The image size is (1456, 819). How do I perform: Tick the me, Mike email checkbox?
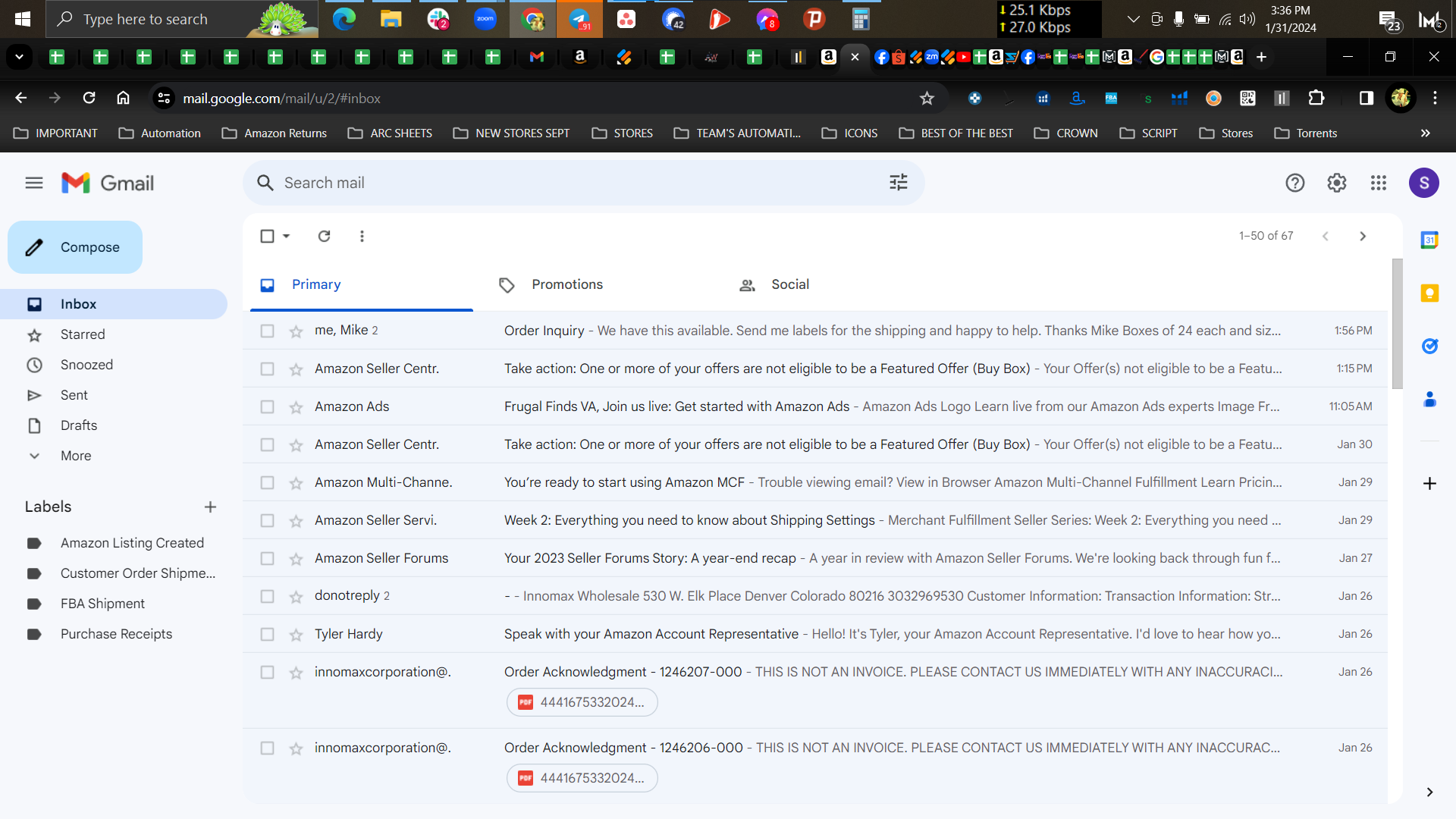267,331
